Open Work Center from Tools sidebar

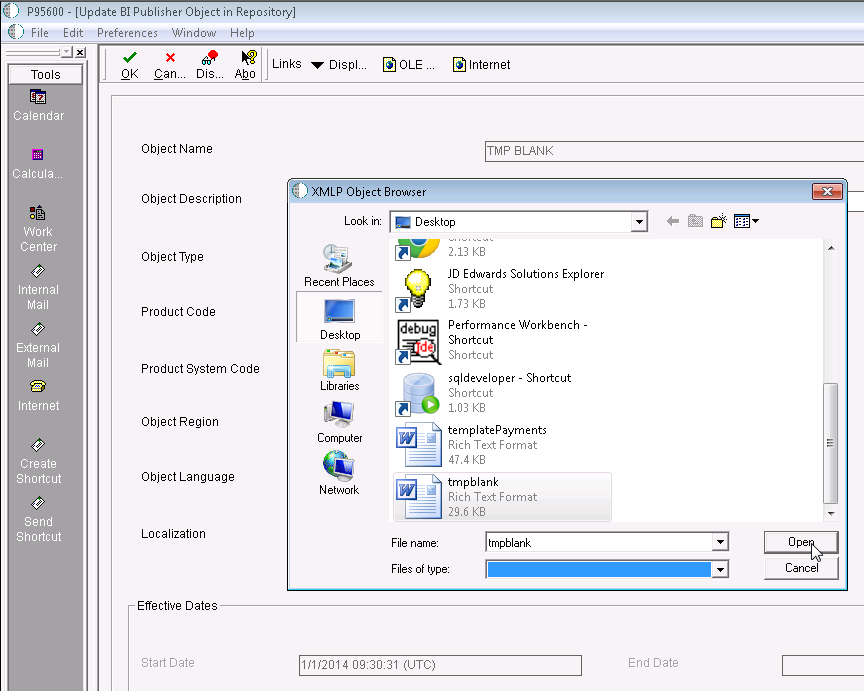(x=38, y=229)
